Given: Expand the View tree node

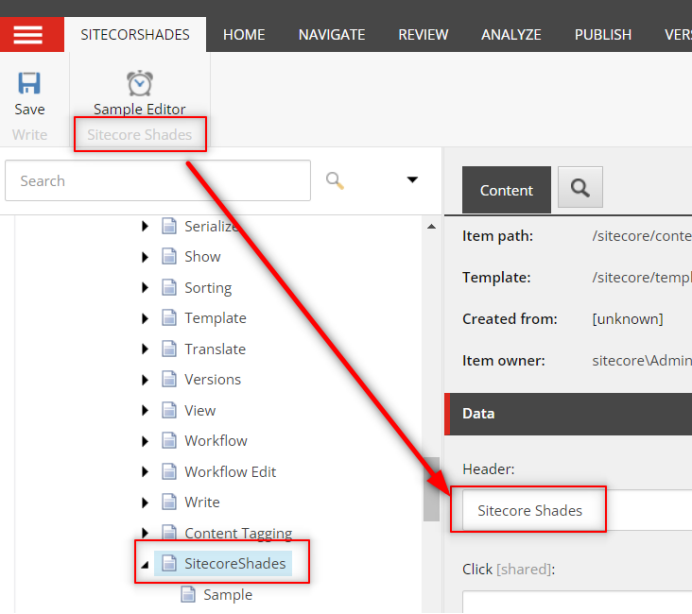Looking at the screenshot, I should coord(145,411).
